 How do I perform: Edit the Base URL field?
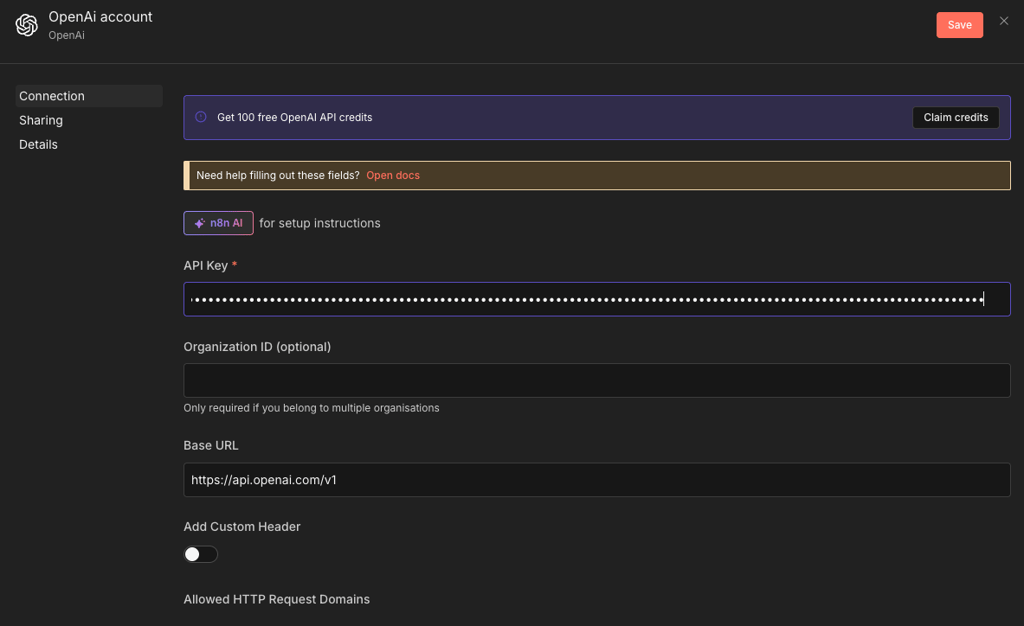pos(597,480)
